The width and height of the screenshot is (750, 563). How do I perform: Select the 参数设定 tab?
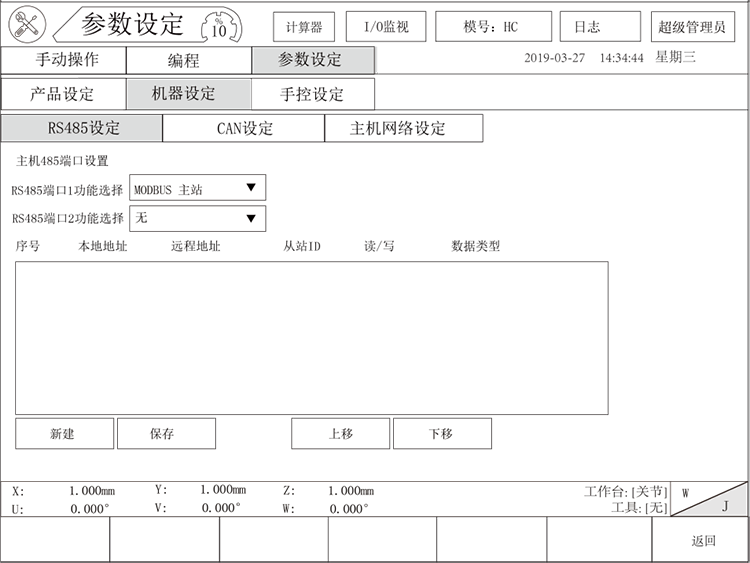pyautogui.click(x=313, y=60)
